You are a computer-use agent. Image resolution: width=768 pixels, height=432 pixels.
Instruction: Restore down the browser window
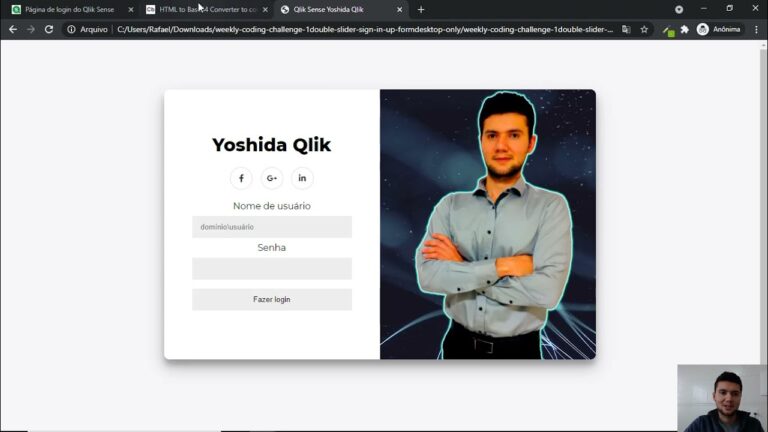click(730, 9)
